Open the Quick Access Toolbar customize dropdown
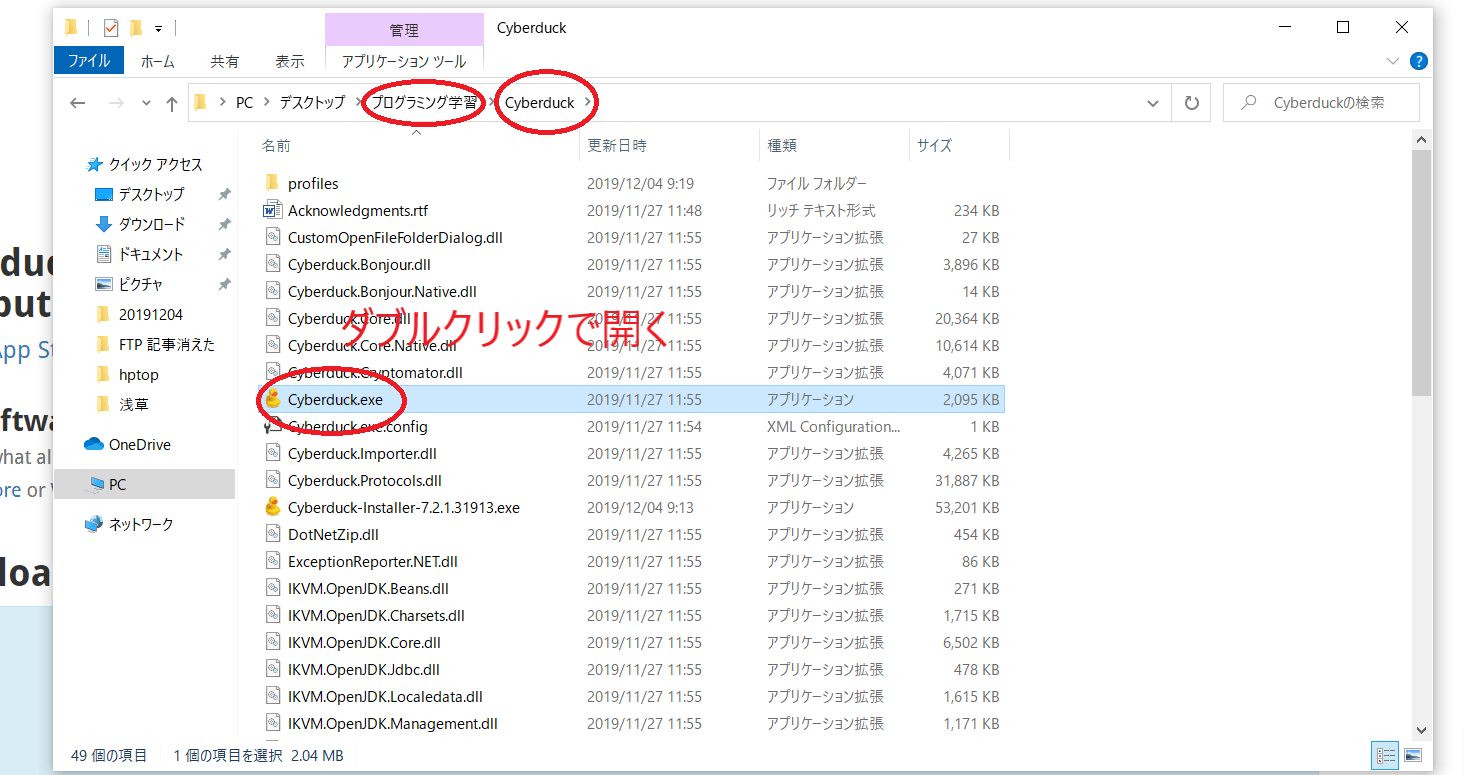 pos(158,28)
